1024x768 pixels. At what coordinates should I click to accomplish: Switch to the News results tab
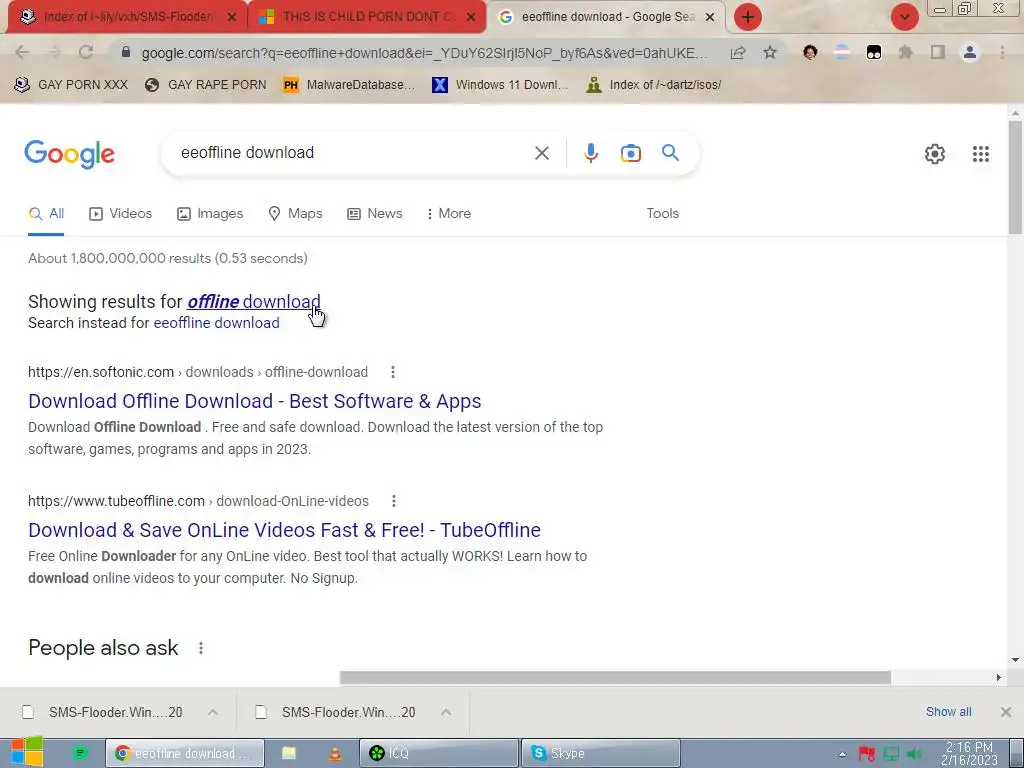[375, 214]
